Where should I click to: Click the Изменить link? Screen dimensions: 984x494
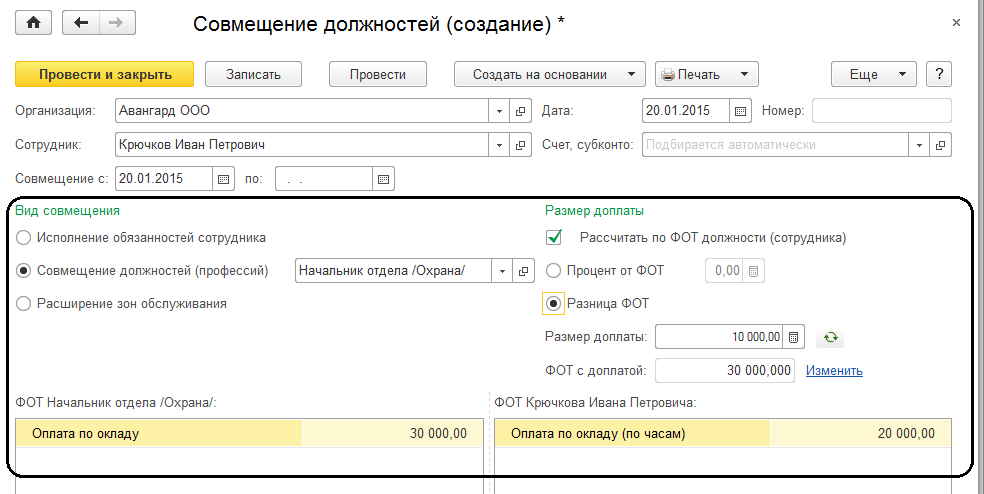(x=834, y=370)
